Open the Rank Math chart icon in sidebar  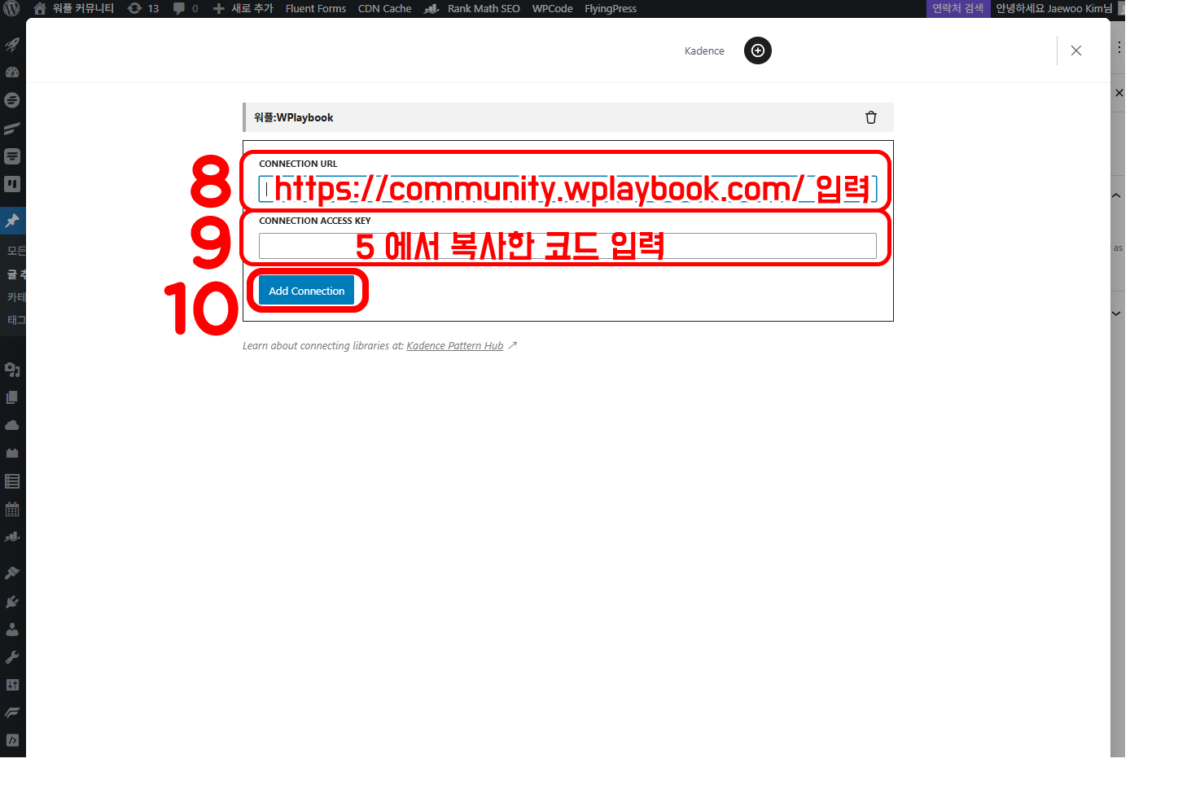tap(12, 537)
